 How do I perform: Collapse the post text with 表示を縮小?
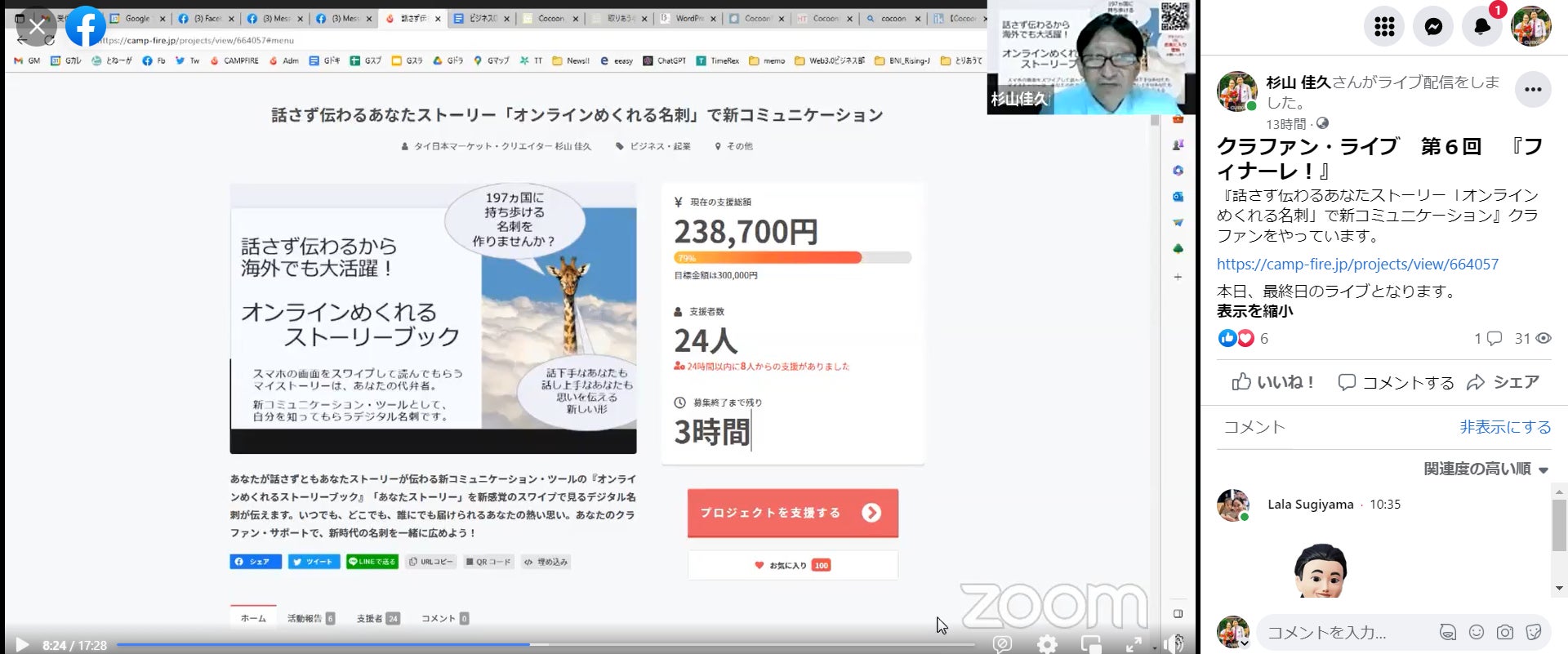1254,311
